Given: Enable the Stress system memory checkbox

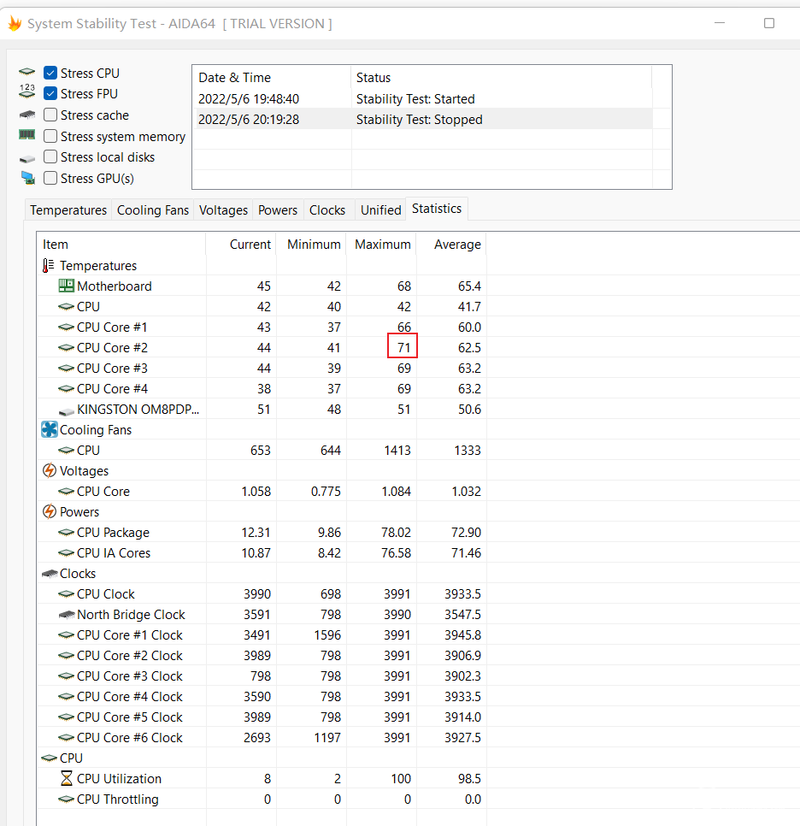Looking at the screenshot, I should point(50,136).
